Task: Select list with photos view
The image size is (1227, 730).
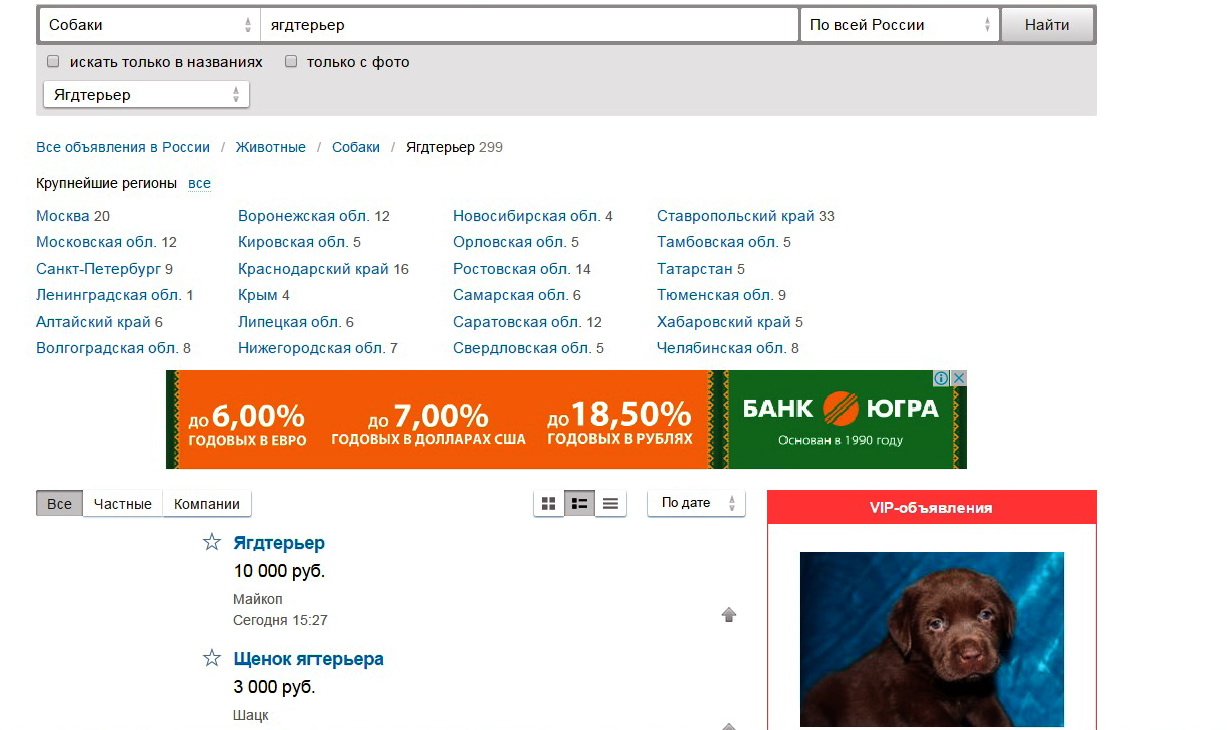Action: (x=579, y=504)
